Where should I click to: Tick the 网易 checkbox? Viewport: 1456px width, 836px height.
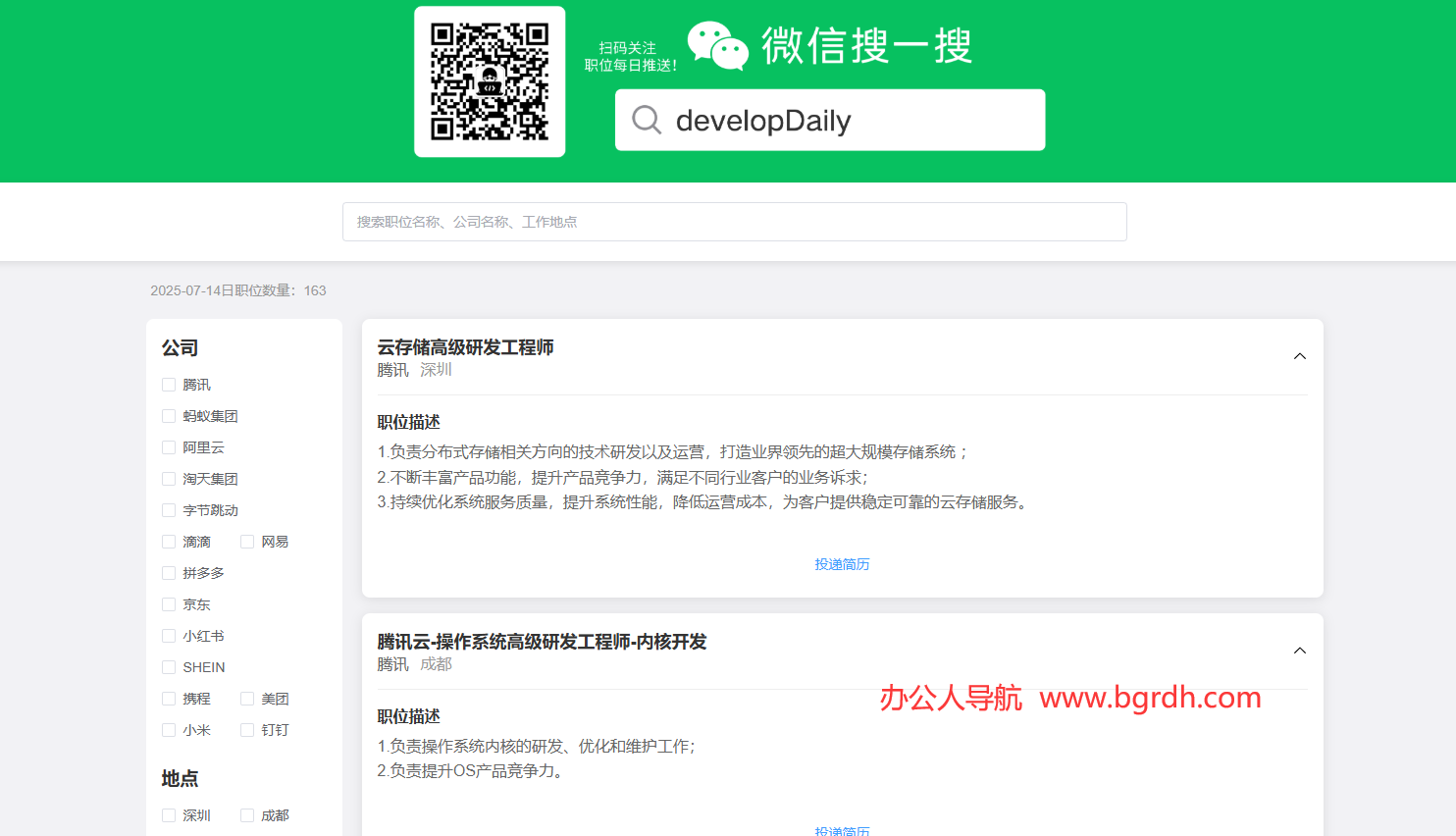pos(246,541)
